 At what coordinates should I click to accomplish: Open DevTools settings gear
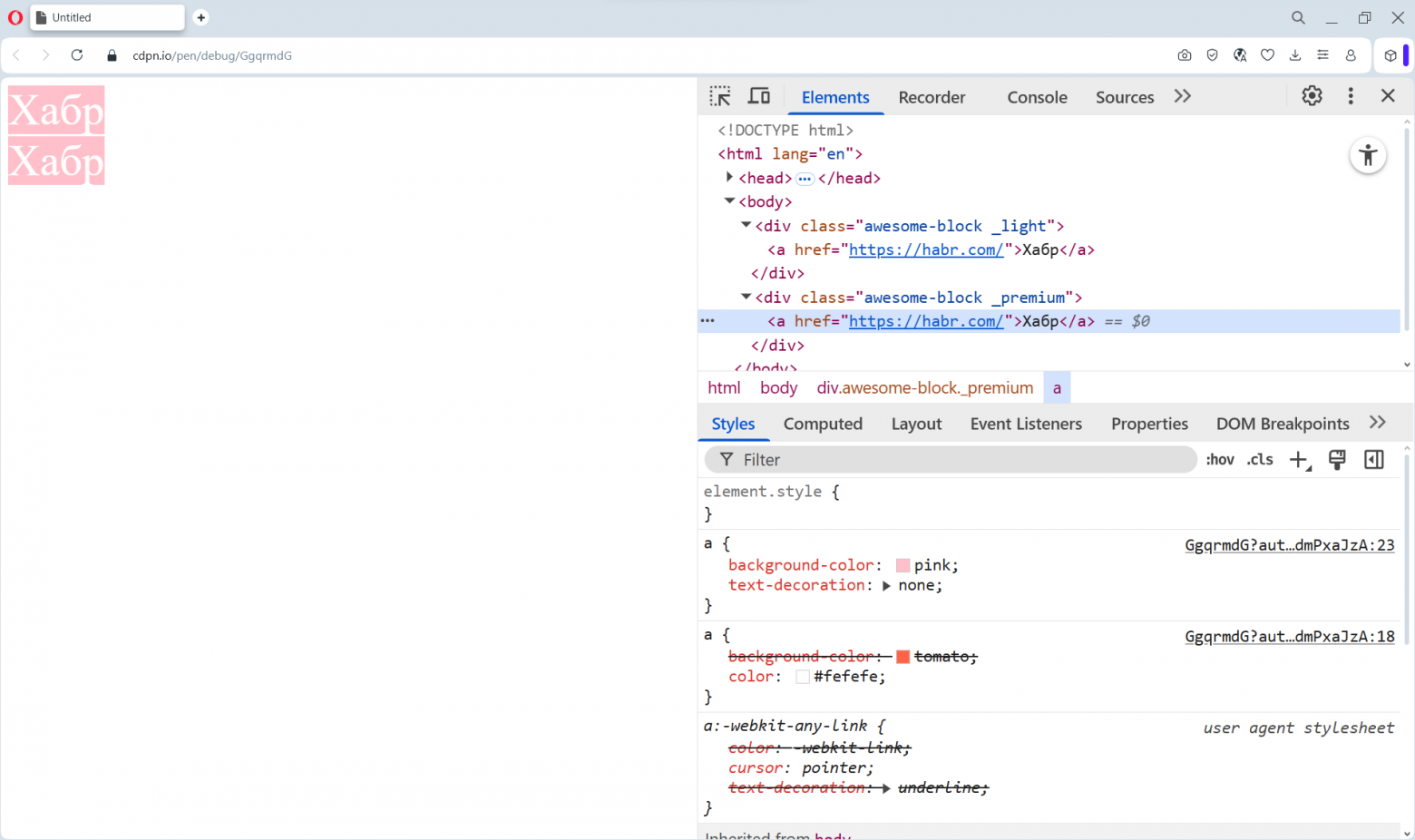coord(1312,96)
